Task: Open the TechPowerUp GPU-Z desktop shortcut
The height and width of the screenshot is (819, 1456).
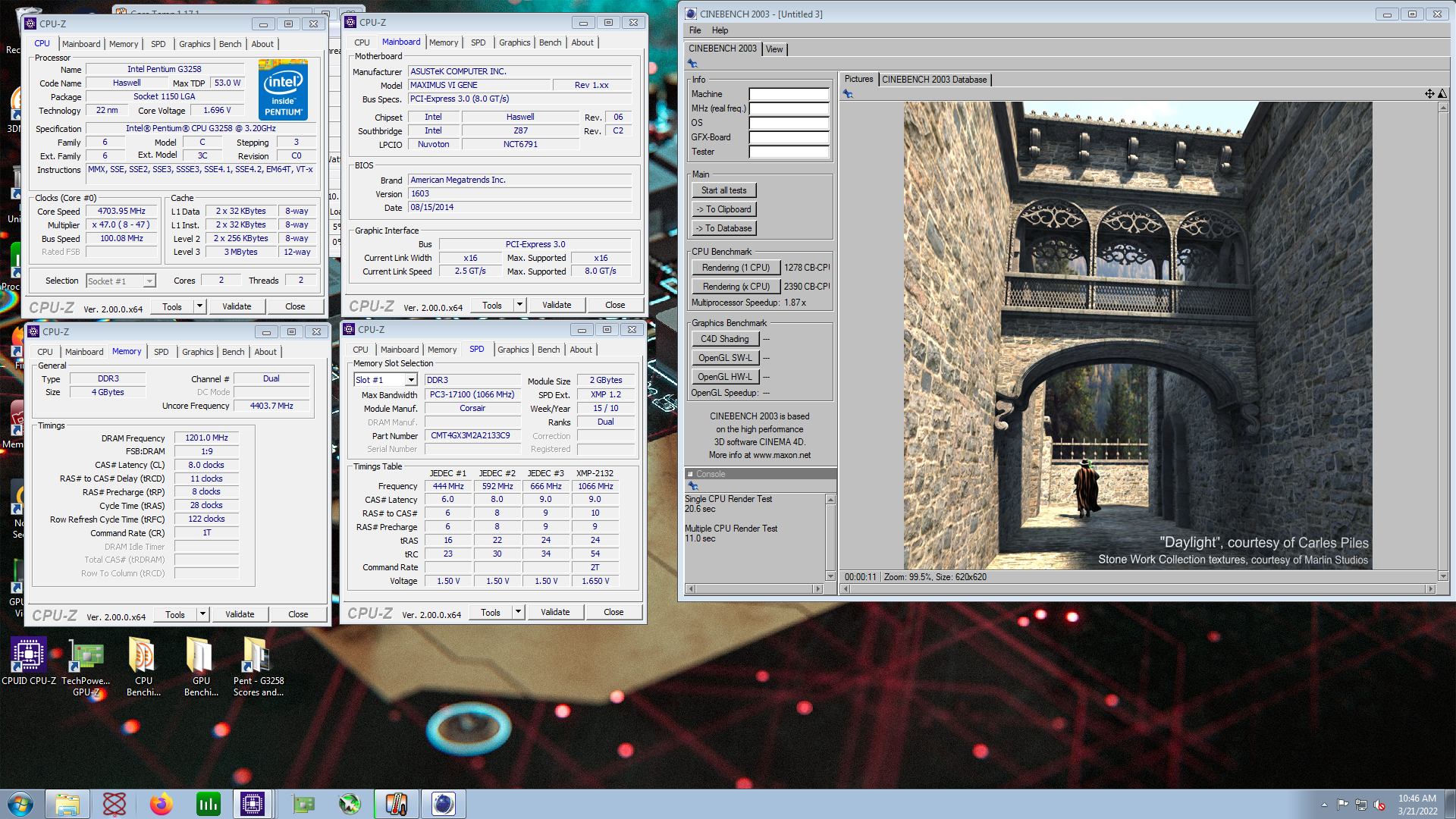Action: pyautogui.click(x=86, y=666)
